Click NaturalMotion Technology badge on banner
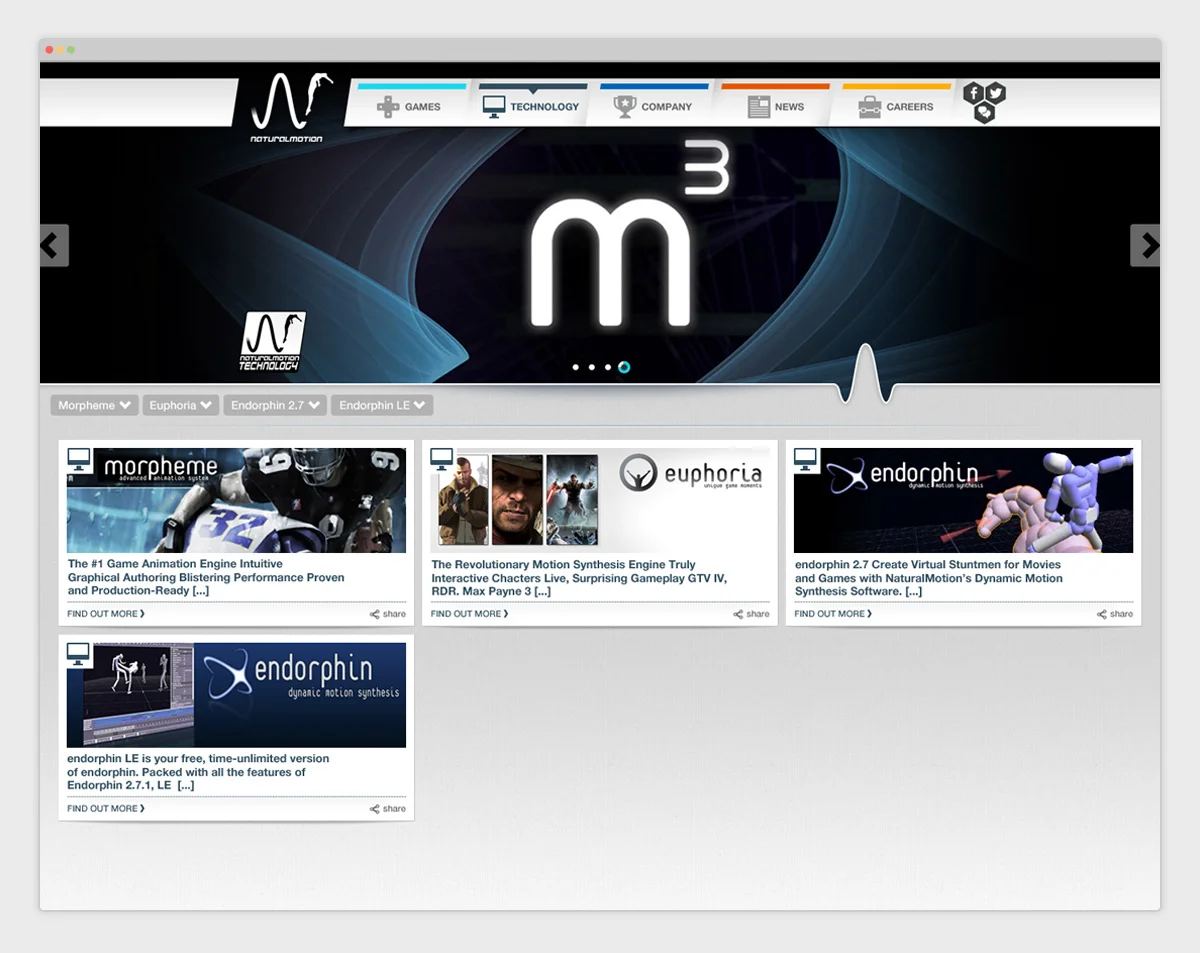This screenshot has width=1200, height=953. click(x=271, y=342)
